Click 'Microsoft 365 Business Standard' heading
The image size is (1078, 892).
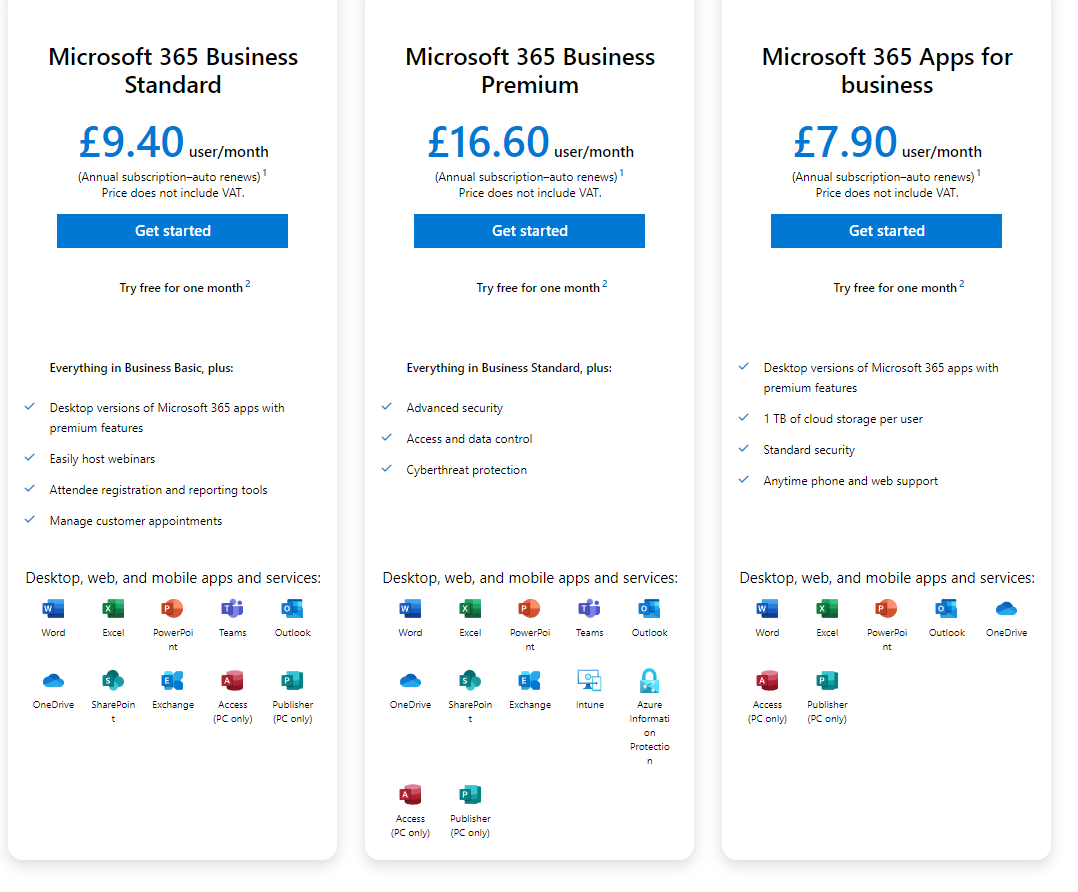[x=173, y=71]
